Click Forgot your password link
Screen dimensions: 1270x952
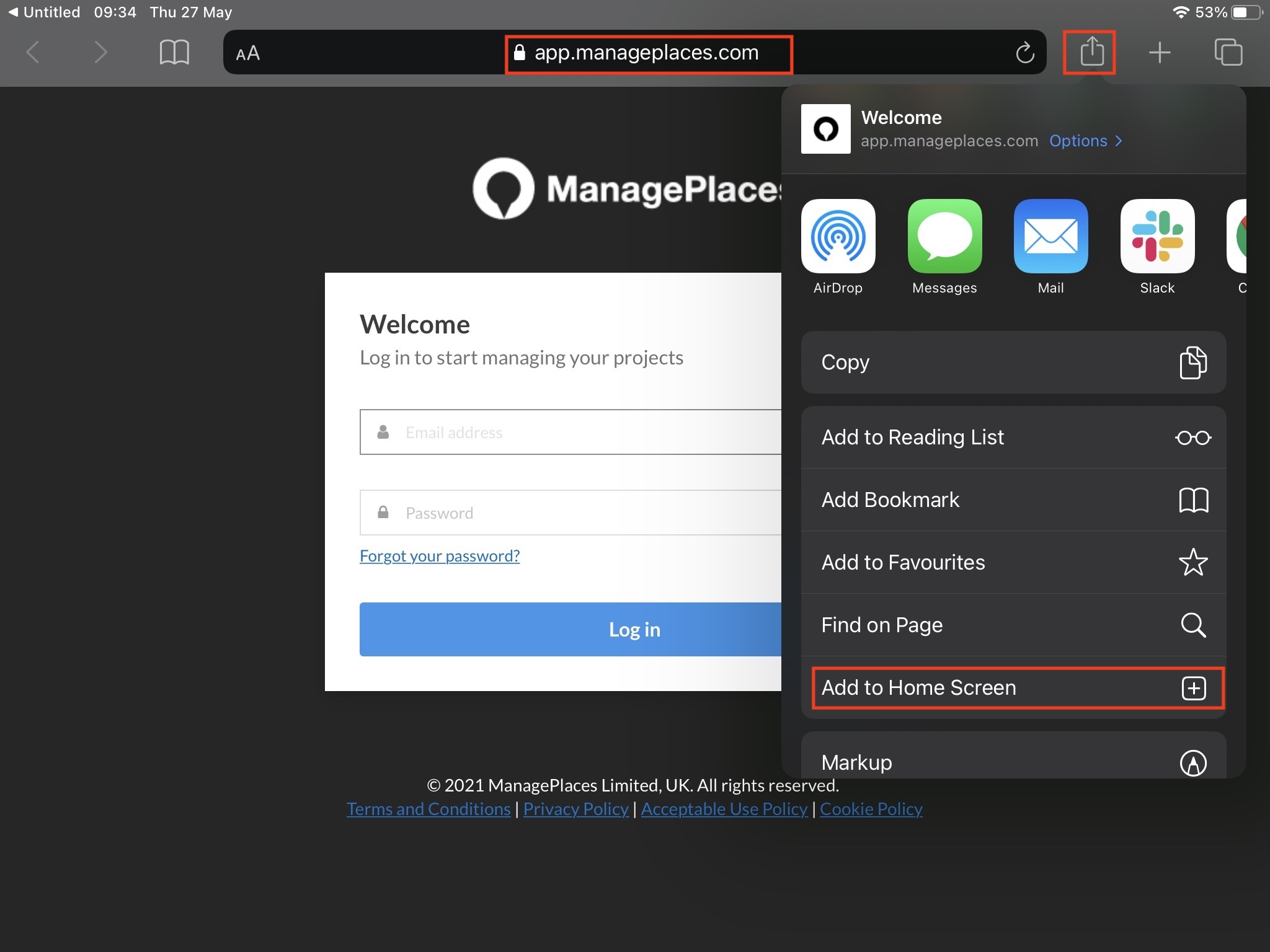click(x=440, y=556)
